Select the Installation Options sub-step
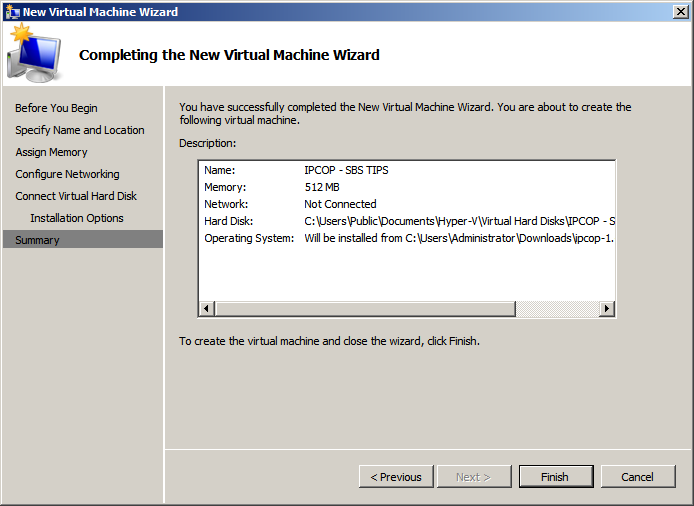Image resolution: width=694 pixels, height=506 pixels. [x=77, y=218]
